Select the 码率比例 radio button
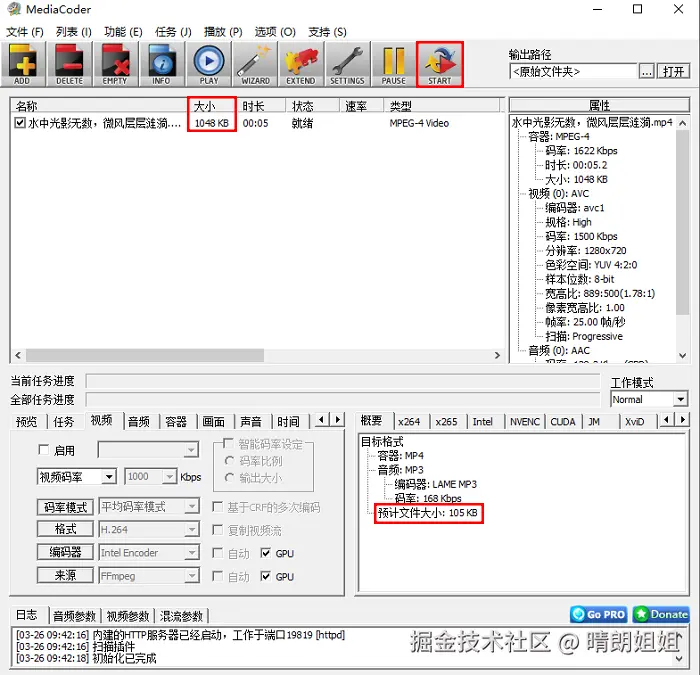Viewport: 700px width, 675px height. (229, 461)
